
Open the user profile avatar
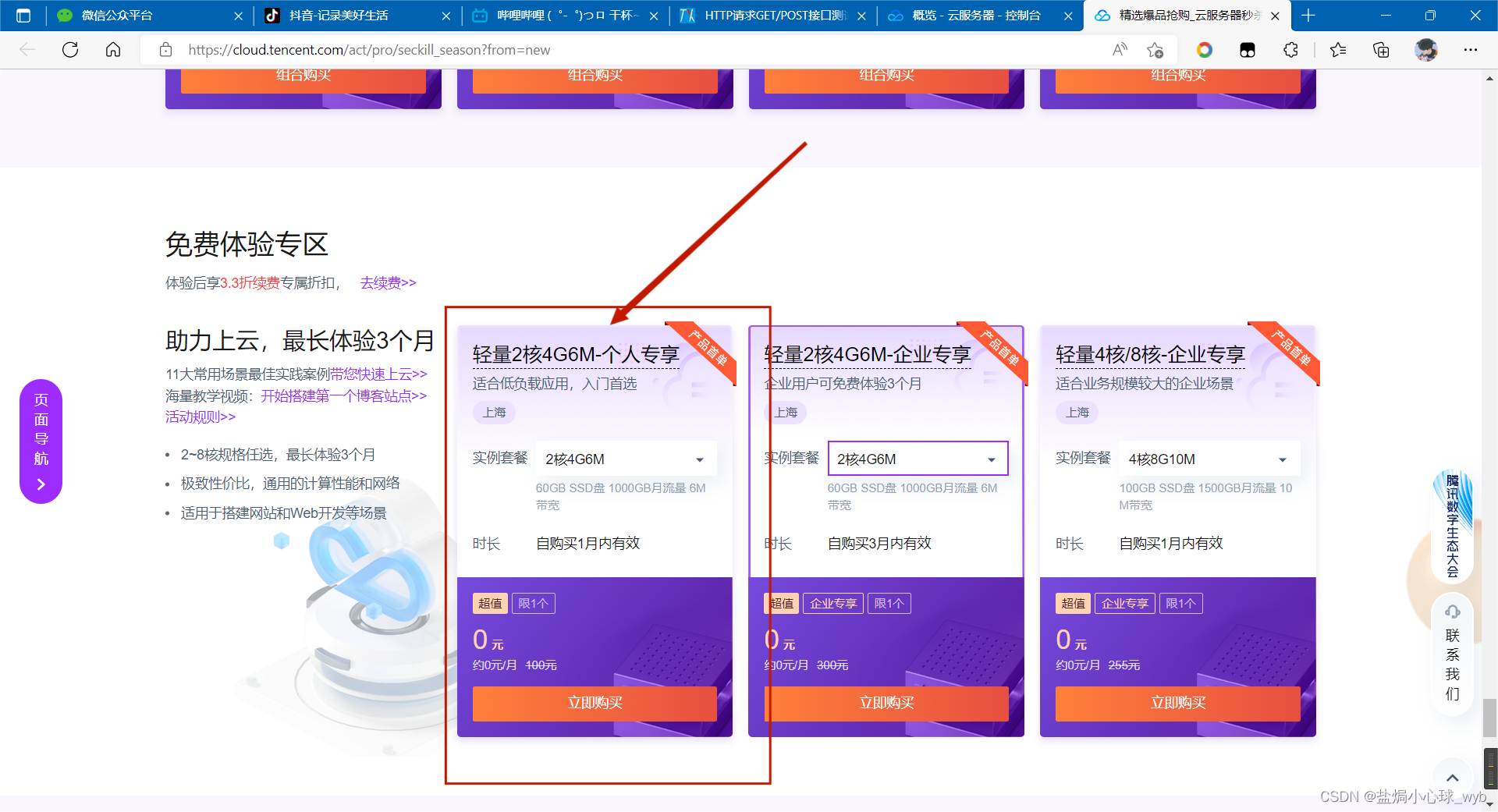pyautogui.click(x=1426, y=50)
